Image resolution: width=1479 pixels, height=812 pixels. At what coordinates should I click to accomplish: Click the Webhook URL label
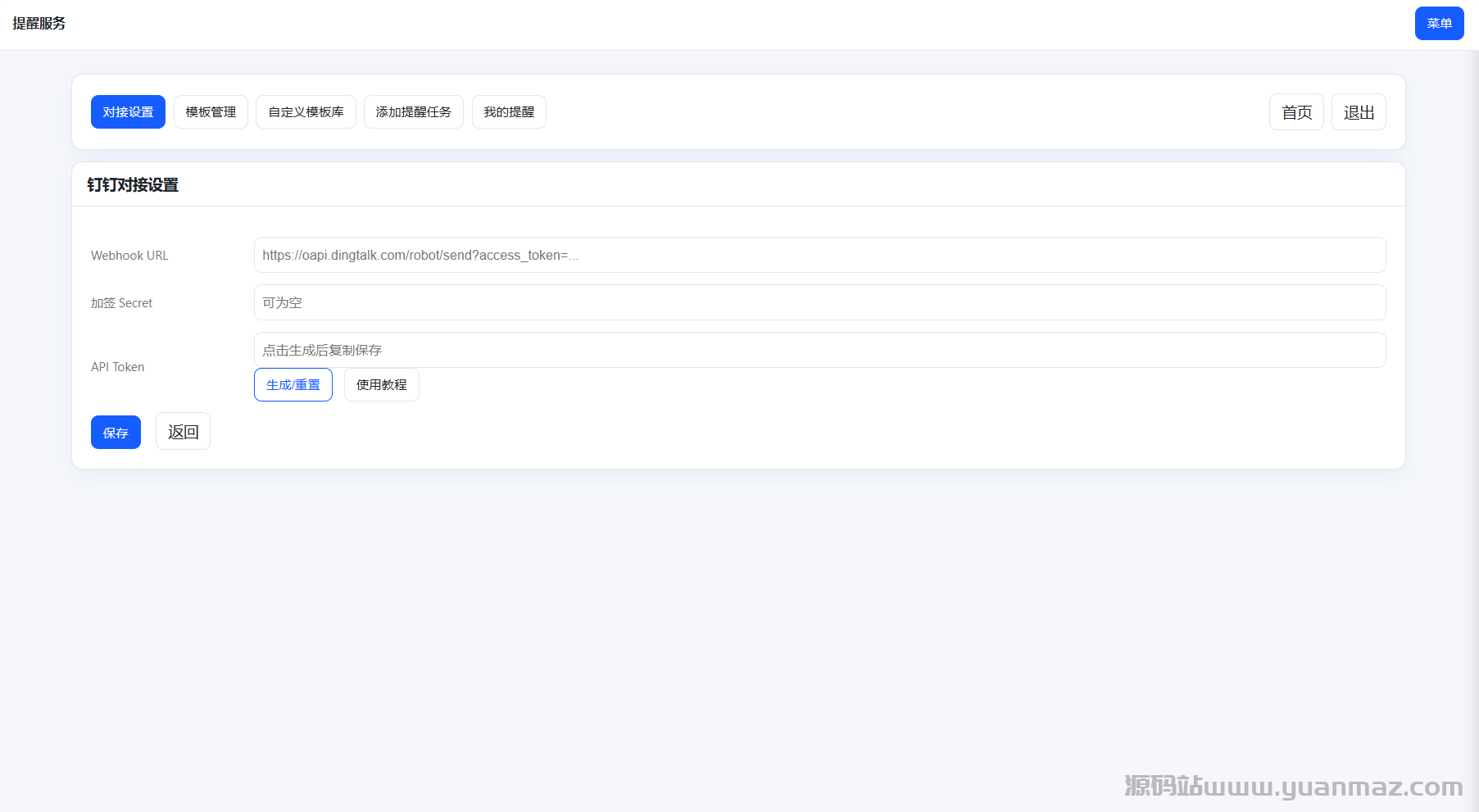click(x=129, y=256)
